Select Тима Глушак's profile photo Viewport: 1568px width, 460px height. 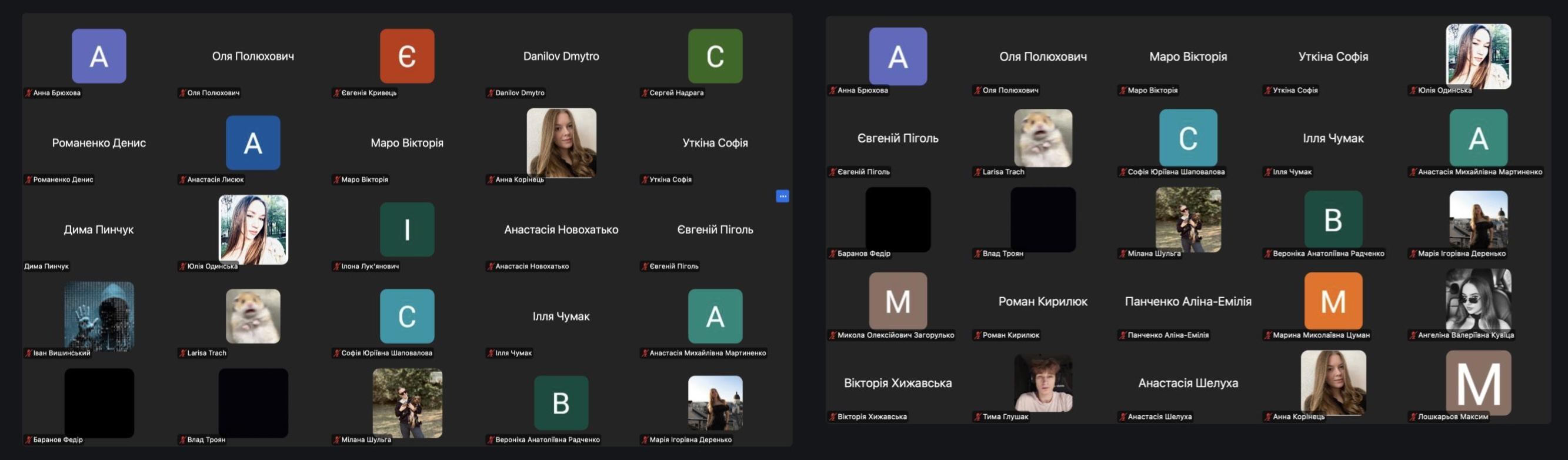(1043, 383)
